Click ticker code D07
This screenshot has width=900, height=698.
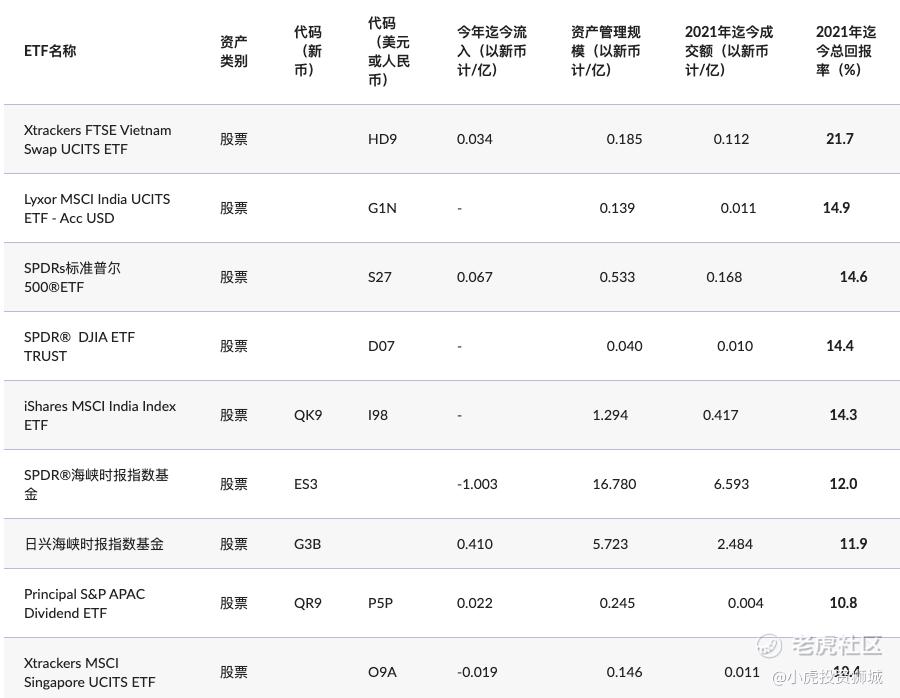(x=381, y=346)
